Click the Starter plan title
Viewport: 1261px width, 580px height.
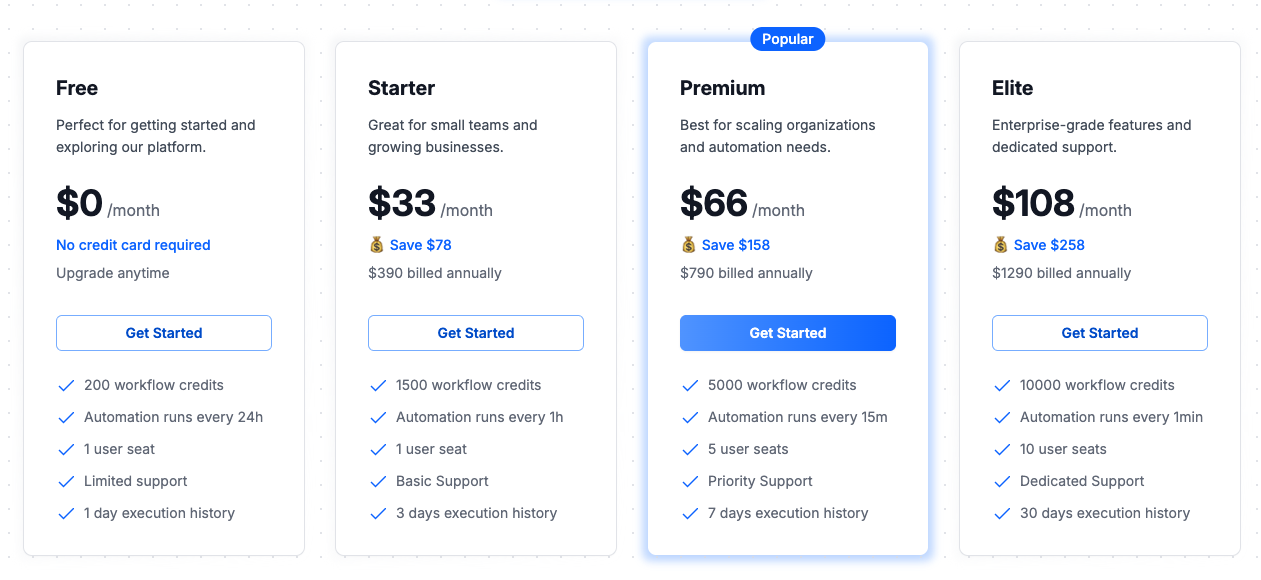401,88
